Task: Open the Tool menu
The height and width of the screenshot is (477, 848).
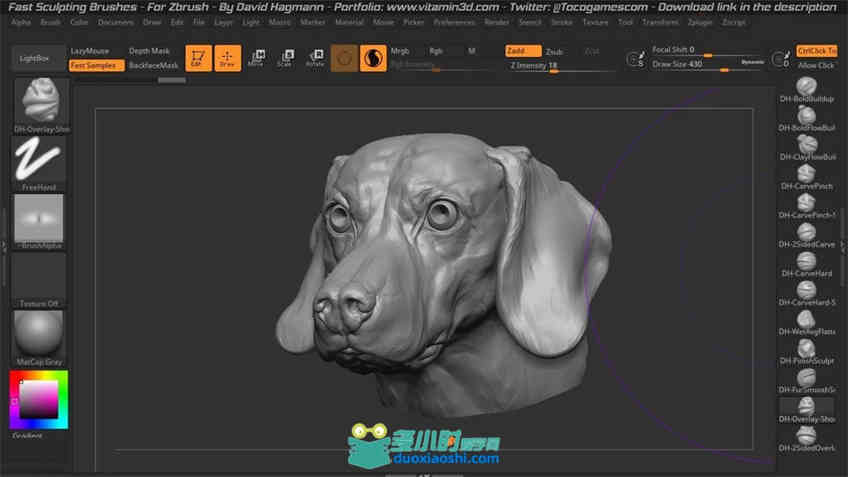Action: [x=625, y=23]
